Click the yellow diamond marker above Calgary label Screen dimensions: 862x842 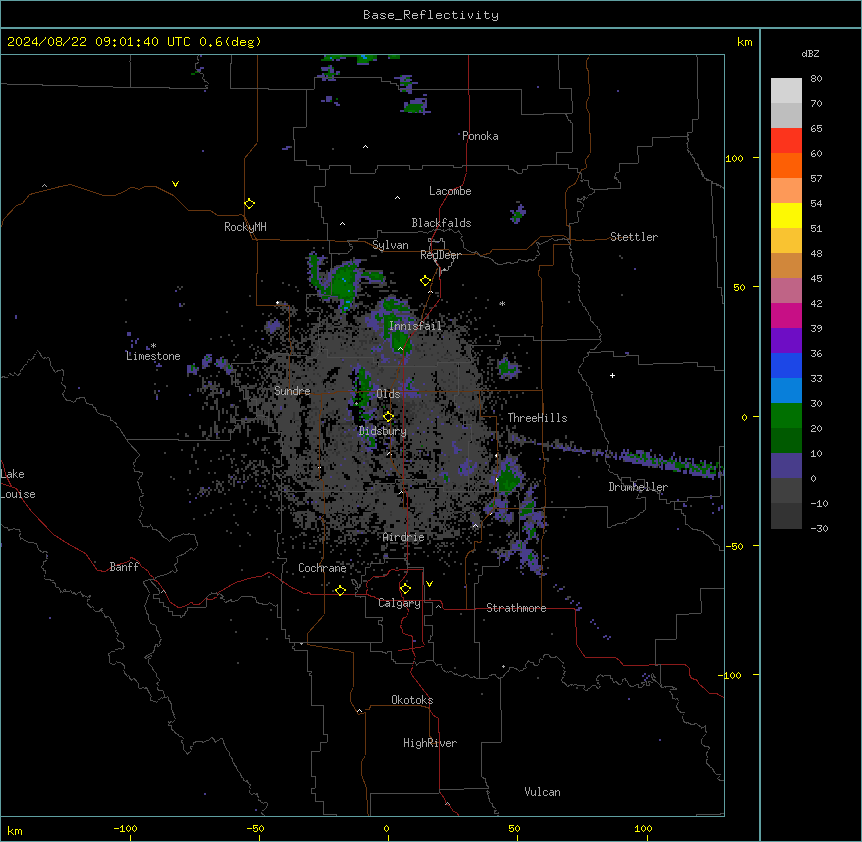406,589
